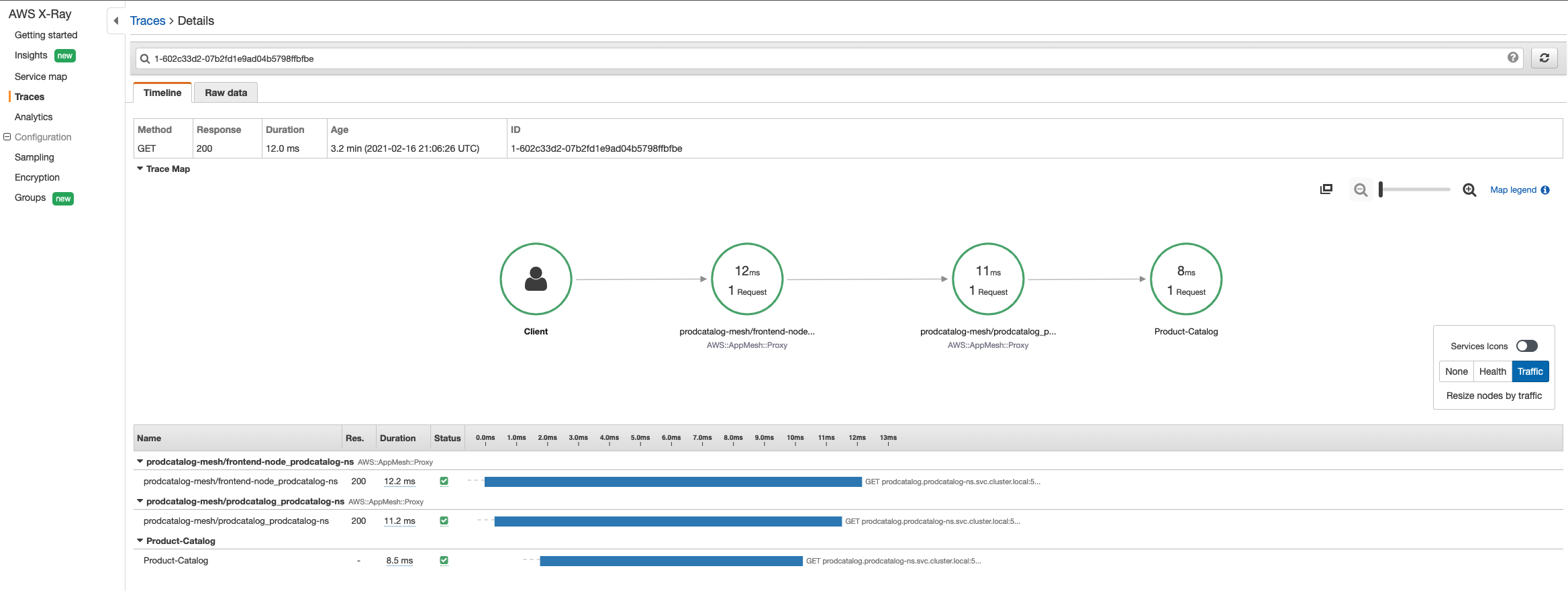This screenshot has height=591, width=1568.
Task: Click the search magnifier icon
Action: coord(144,58)
